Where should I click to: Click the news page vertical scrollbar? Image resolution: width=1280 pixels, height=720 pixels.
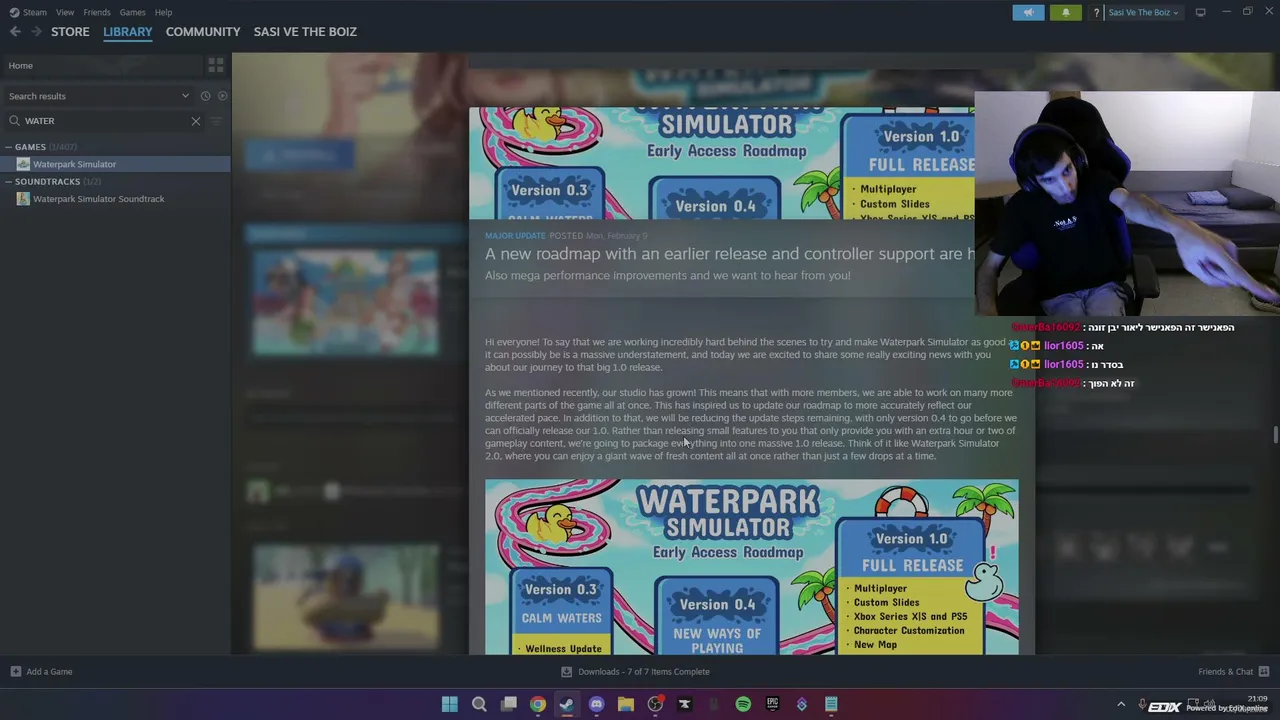(x=1275, y=435)
